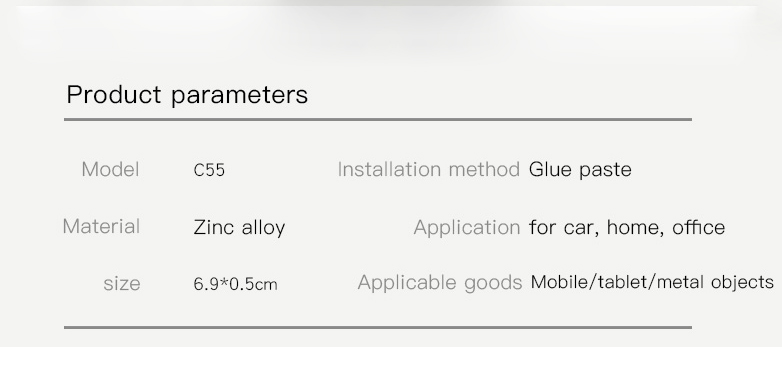Click the word parameters in heading
Image resolution: width=782 pixels, height=386 pixels.
point(239,96)
